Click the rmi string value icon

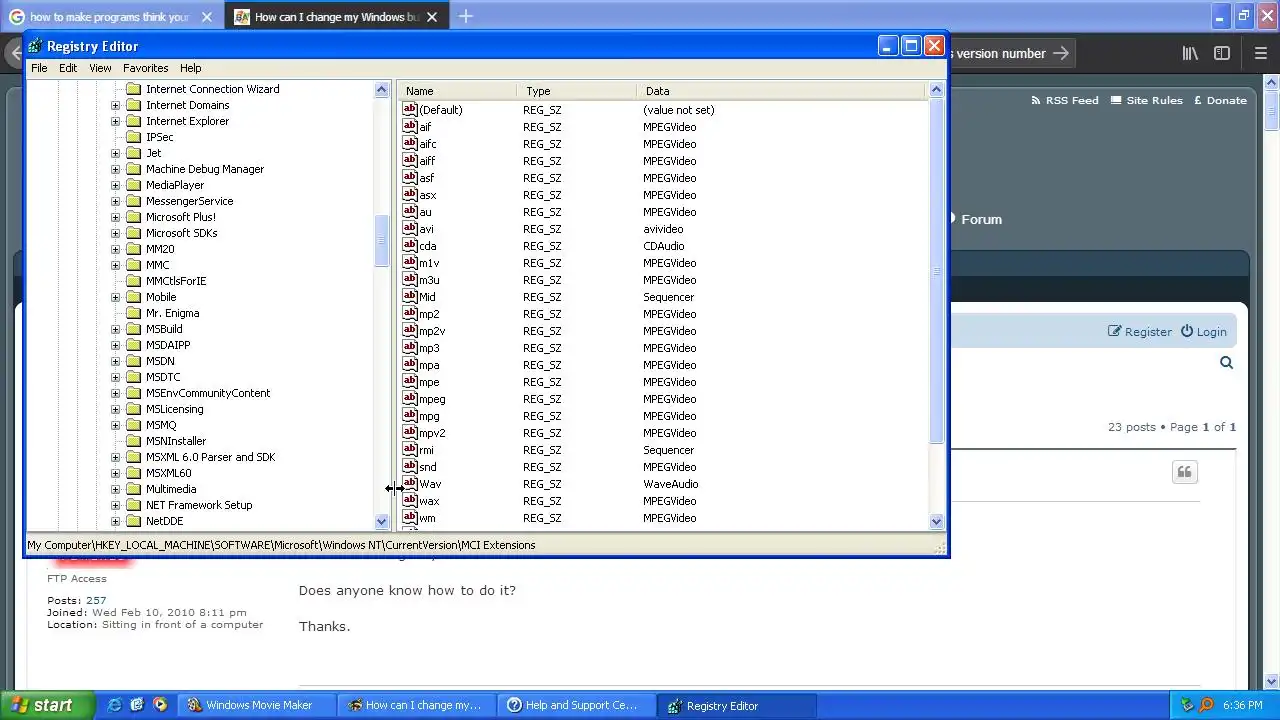click(x=409, y=449)
